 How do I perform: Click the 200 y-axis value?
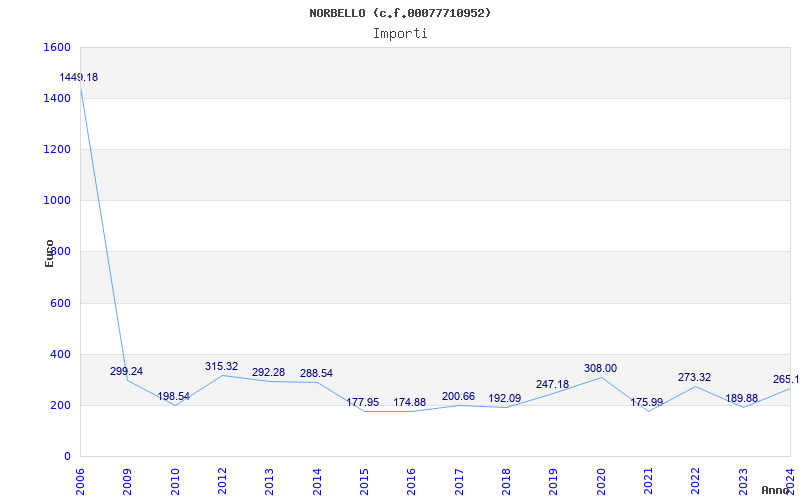point(60,406)
